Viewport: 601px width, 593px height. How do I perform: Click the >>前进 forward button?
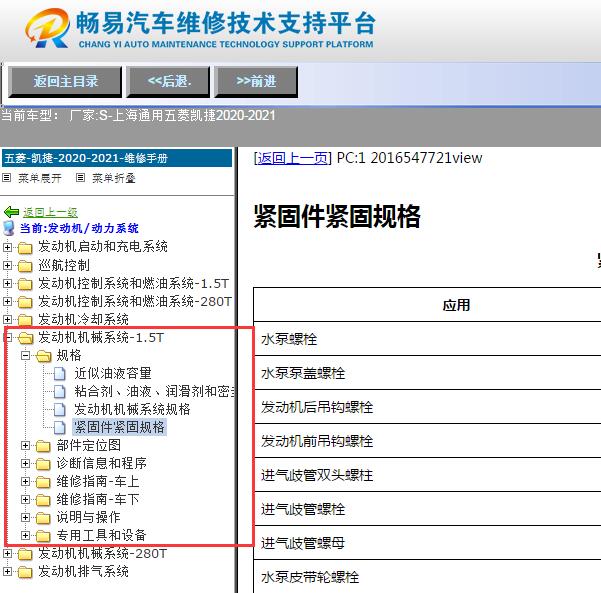point(256,81)
